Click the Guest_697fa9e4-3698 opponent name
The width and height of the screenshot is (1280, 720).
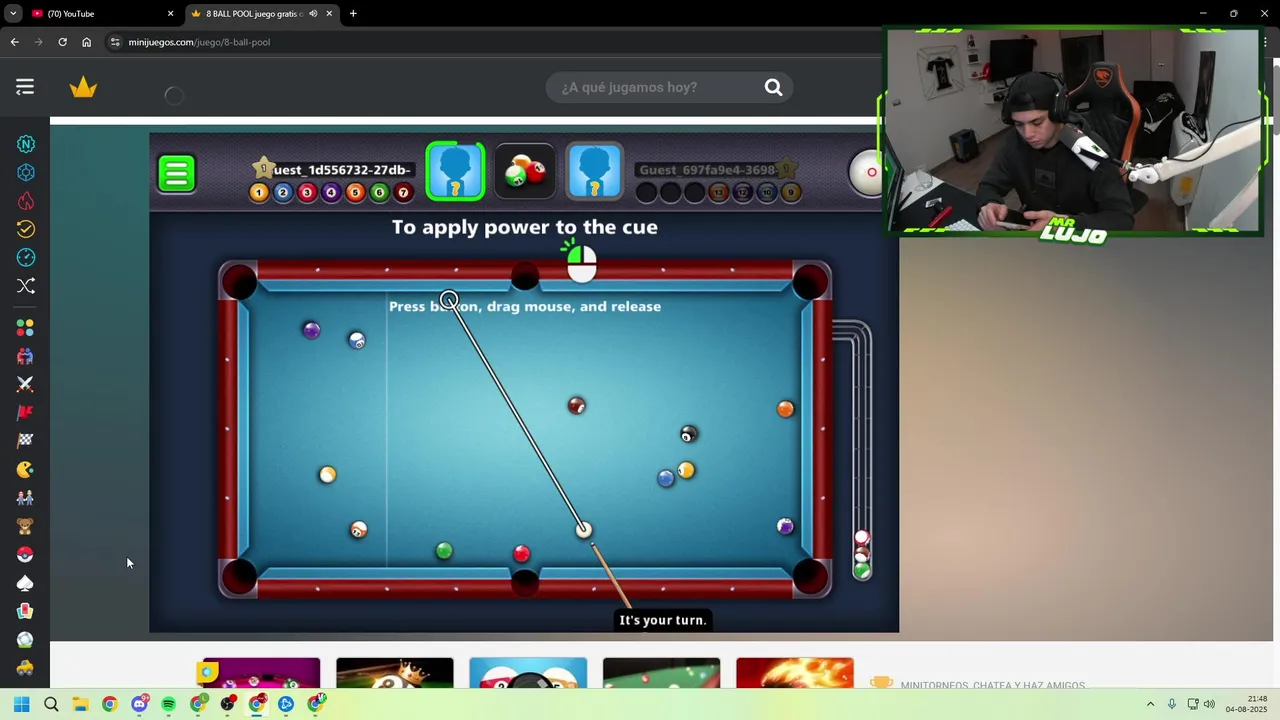(708, 170)
